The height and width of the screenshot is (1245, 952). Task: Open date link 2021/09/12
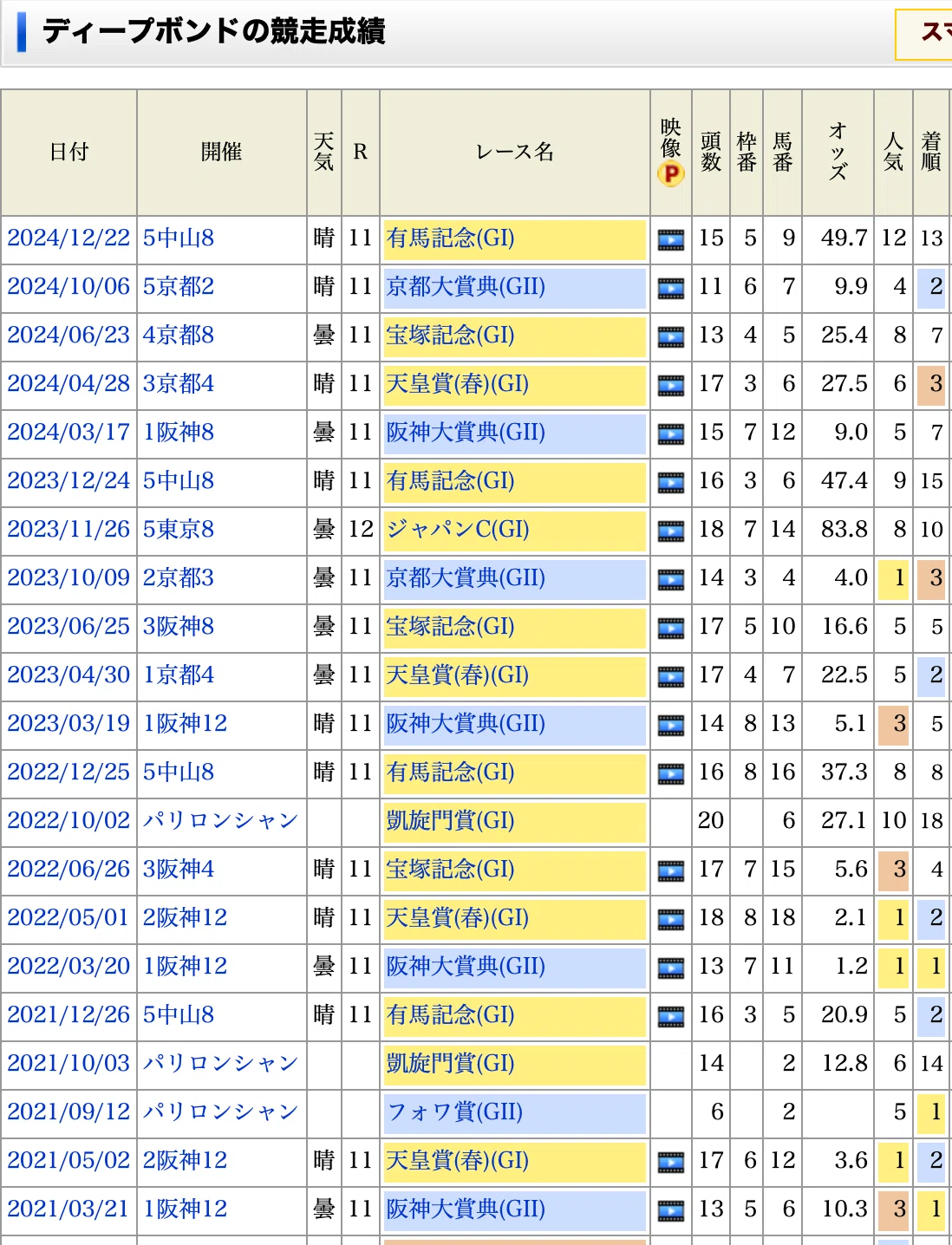(68, 1112)
